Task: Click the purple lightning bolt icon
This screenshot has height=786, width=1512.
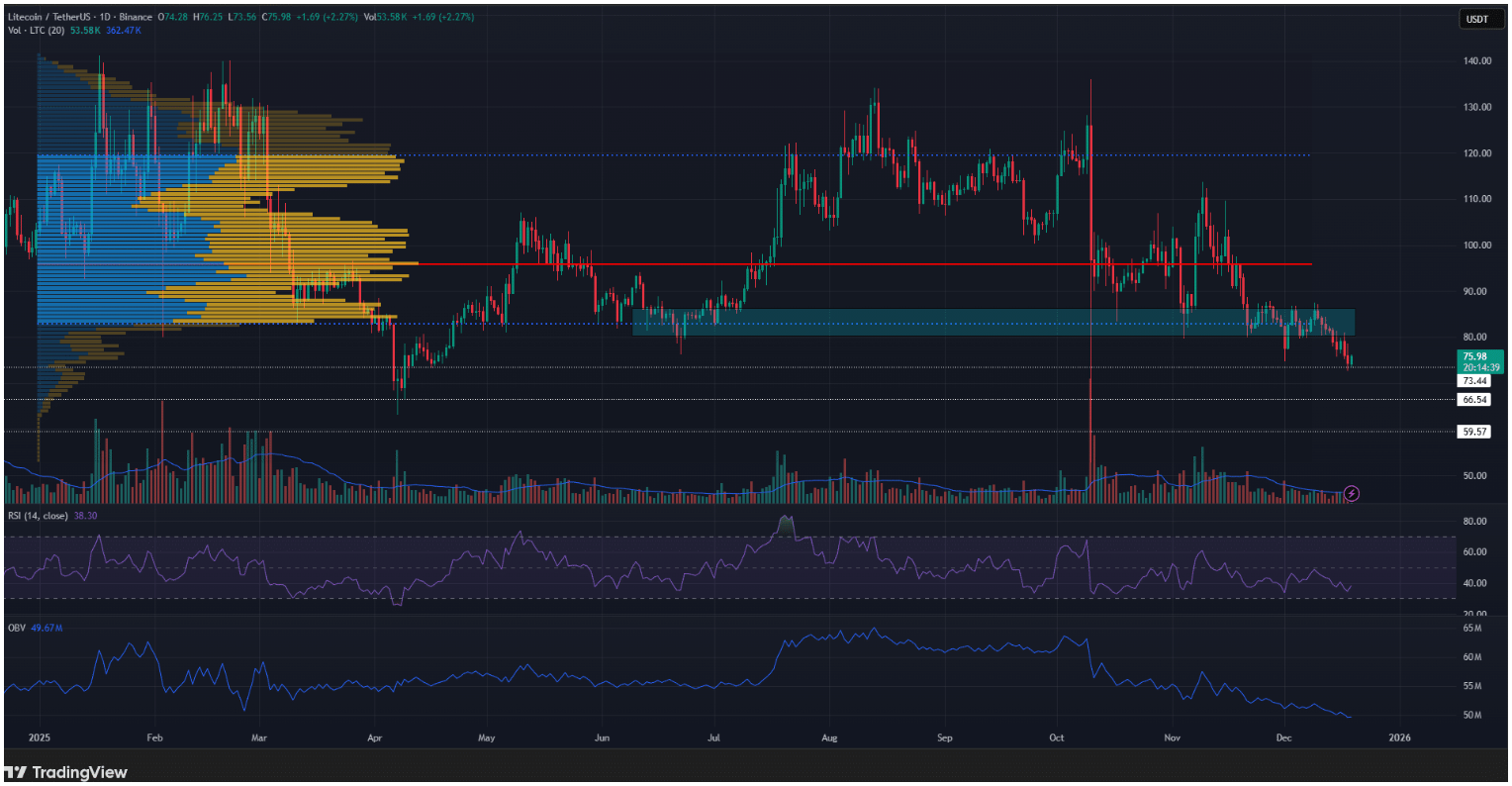Action: [x=1352, y=493]
